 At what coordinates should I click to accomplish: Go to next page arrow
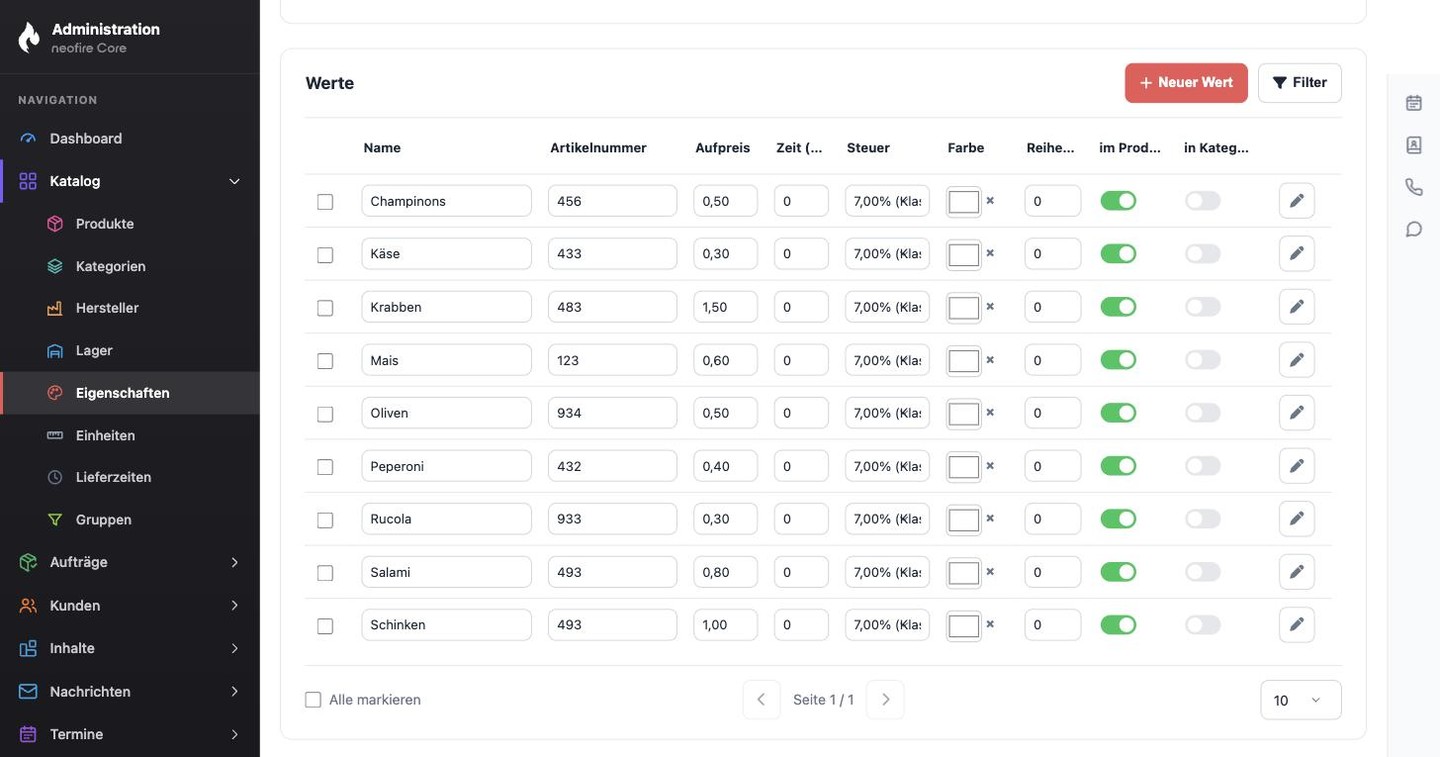(885, 700)
